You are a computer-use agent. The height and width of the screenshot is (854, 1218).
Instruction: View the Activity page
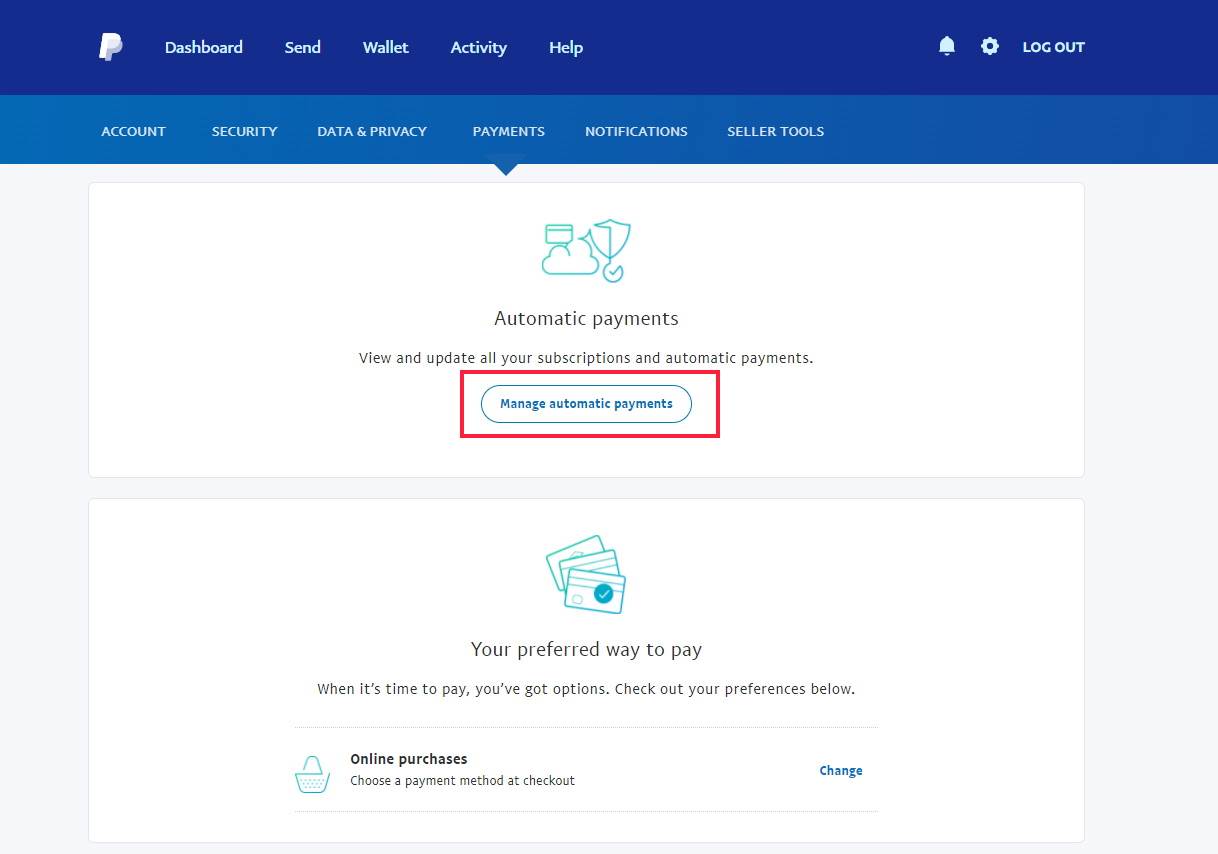(478, 47)
